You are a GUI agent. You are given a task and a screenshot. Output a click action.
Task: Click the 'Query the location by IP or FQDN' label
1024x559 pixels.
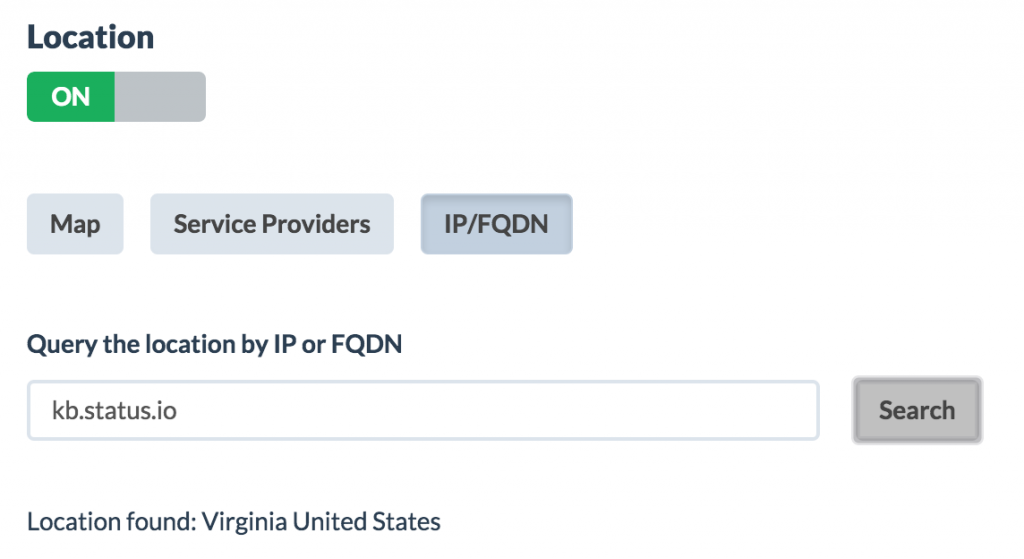214,345
